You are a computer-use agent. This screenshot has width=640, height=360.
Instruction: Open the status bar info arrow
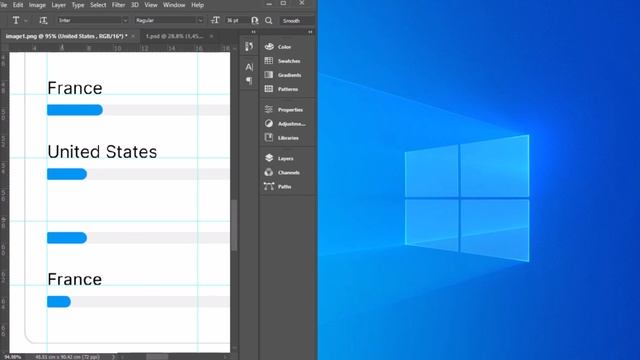click(113, 357)
